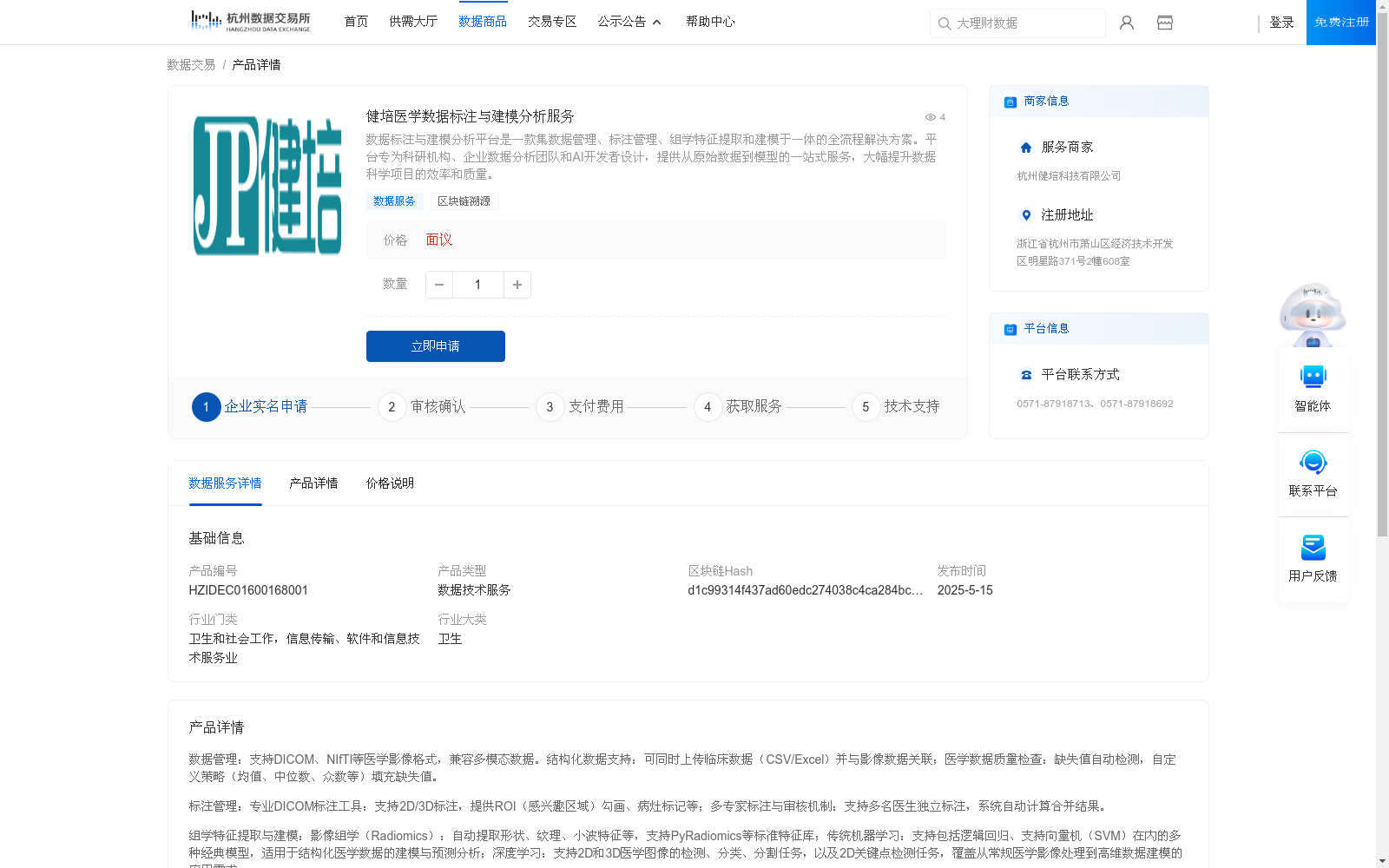Click the 数据服务 tag
This screenshot has width=1389, height=868.
(394, 201)
